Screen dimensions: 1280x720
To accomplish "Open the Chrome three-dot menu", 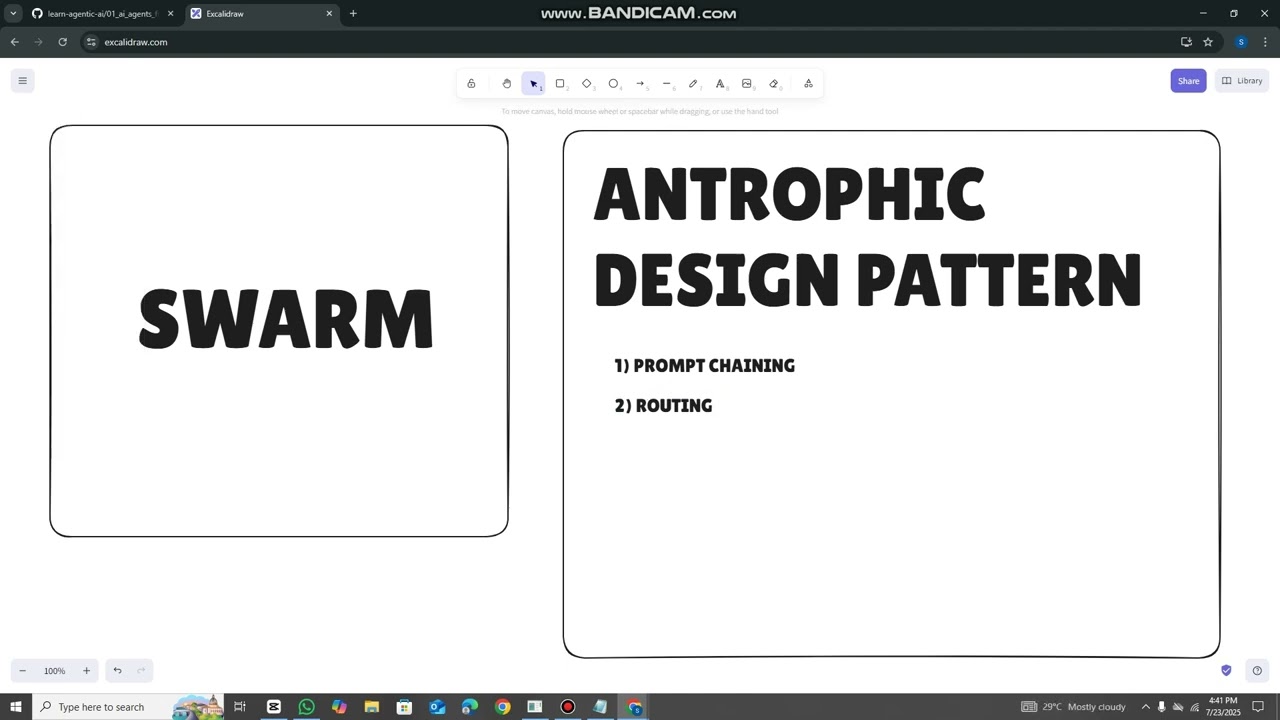I will (1265, 42).
